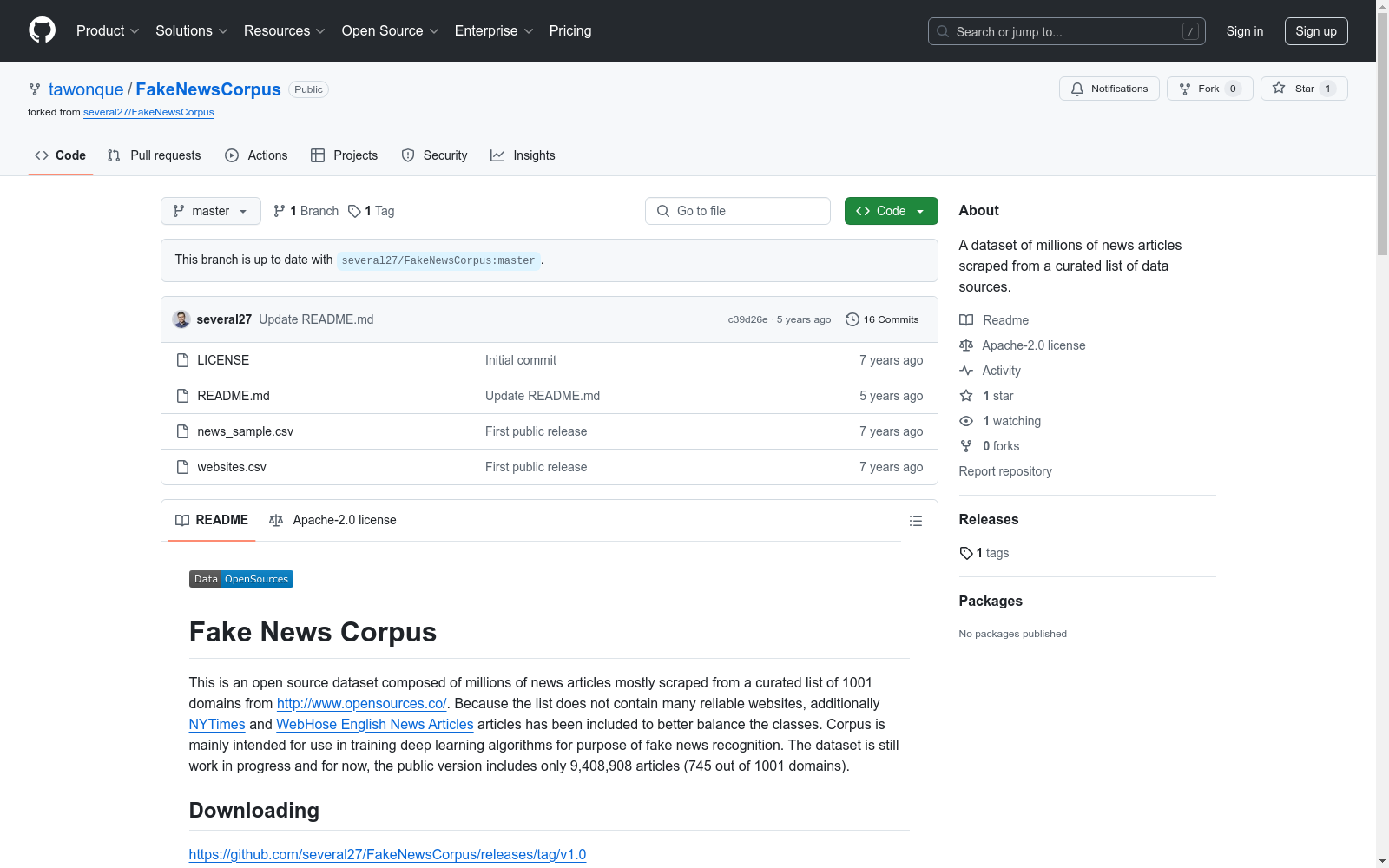Select the README tab in file viewer
The height and width of the screenshot is (868, 1389).
click(212, 520)
